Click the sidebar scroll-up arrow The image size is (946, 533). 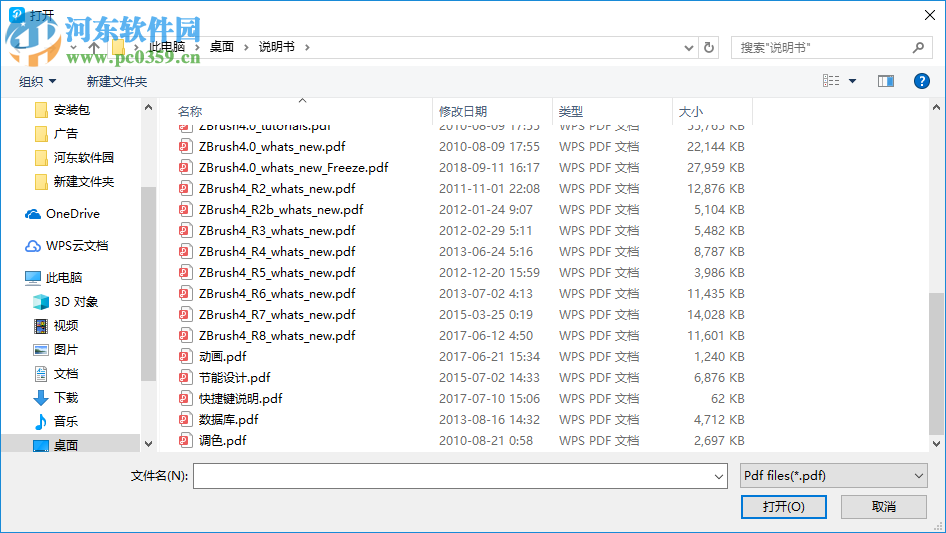(148, 108)
